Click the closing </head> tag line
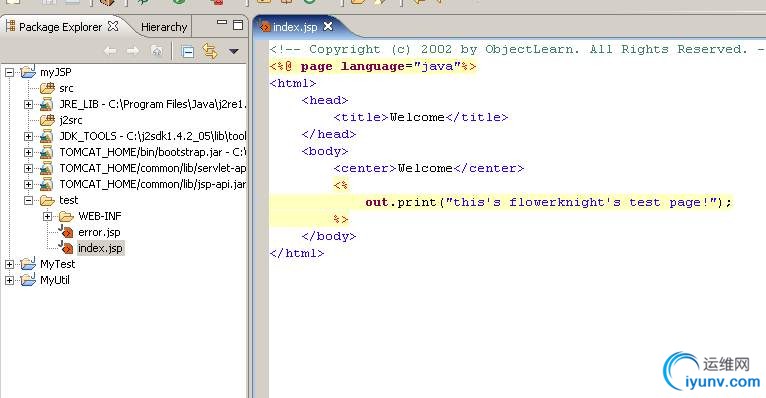Screen dimensions: 766x398 [329, 134]
